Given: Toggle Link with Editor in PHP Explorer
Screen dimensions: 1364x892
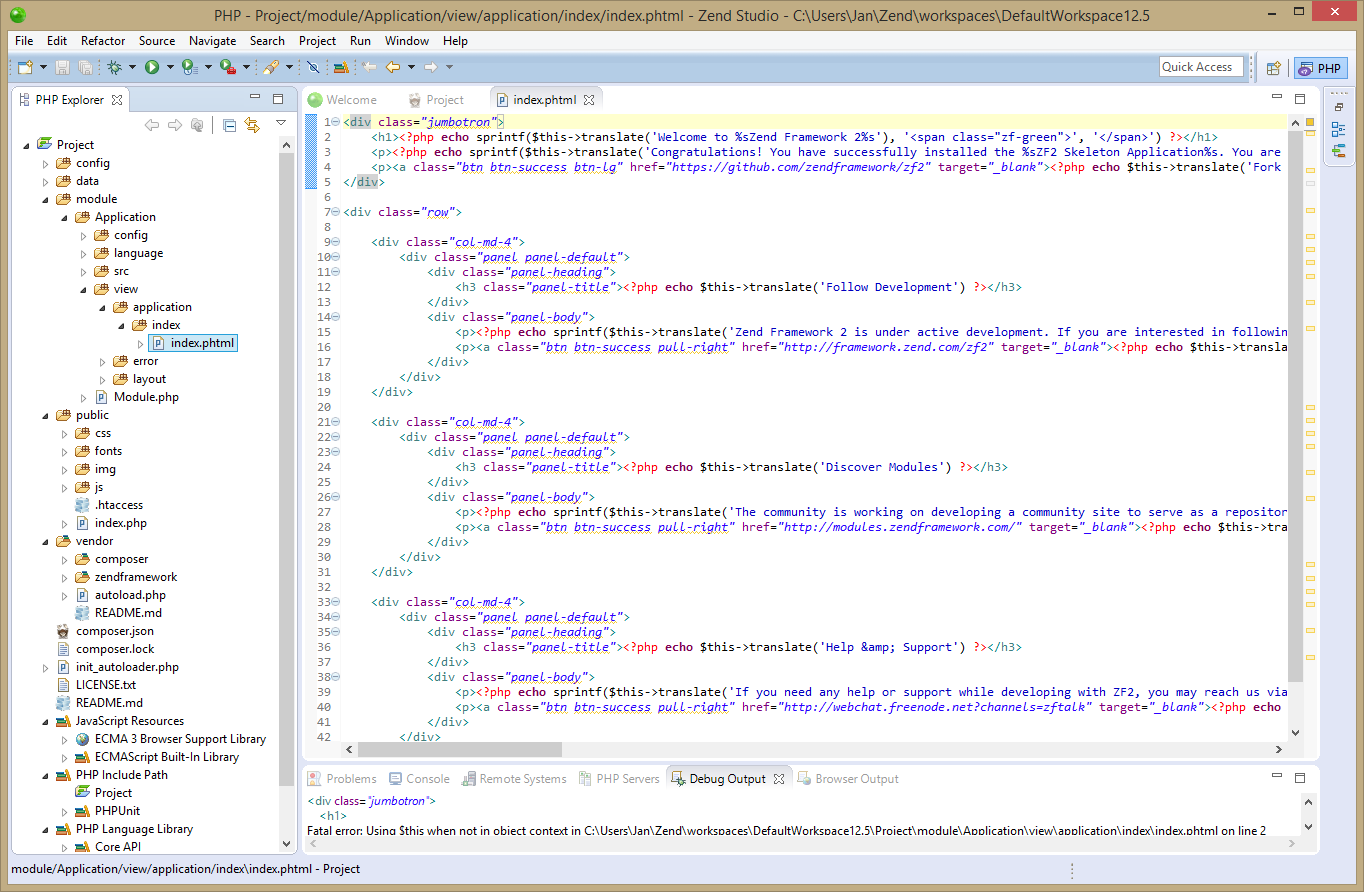Looking at the screenshot, I should point(252,125).
